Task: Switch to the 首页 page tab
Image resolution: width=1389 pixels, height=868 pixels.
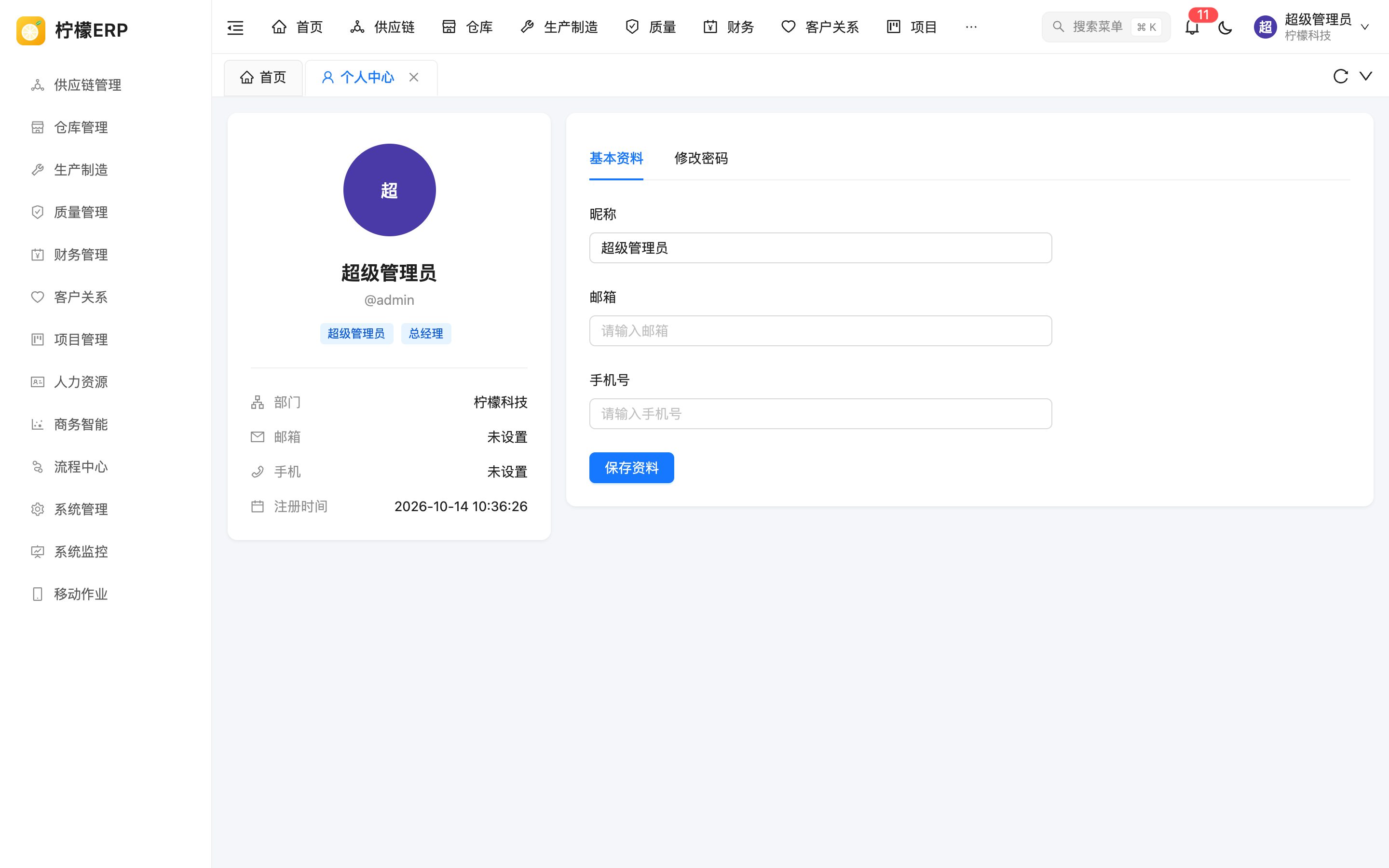Action: click(x=263, y=78)
